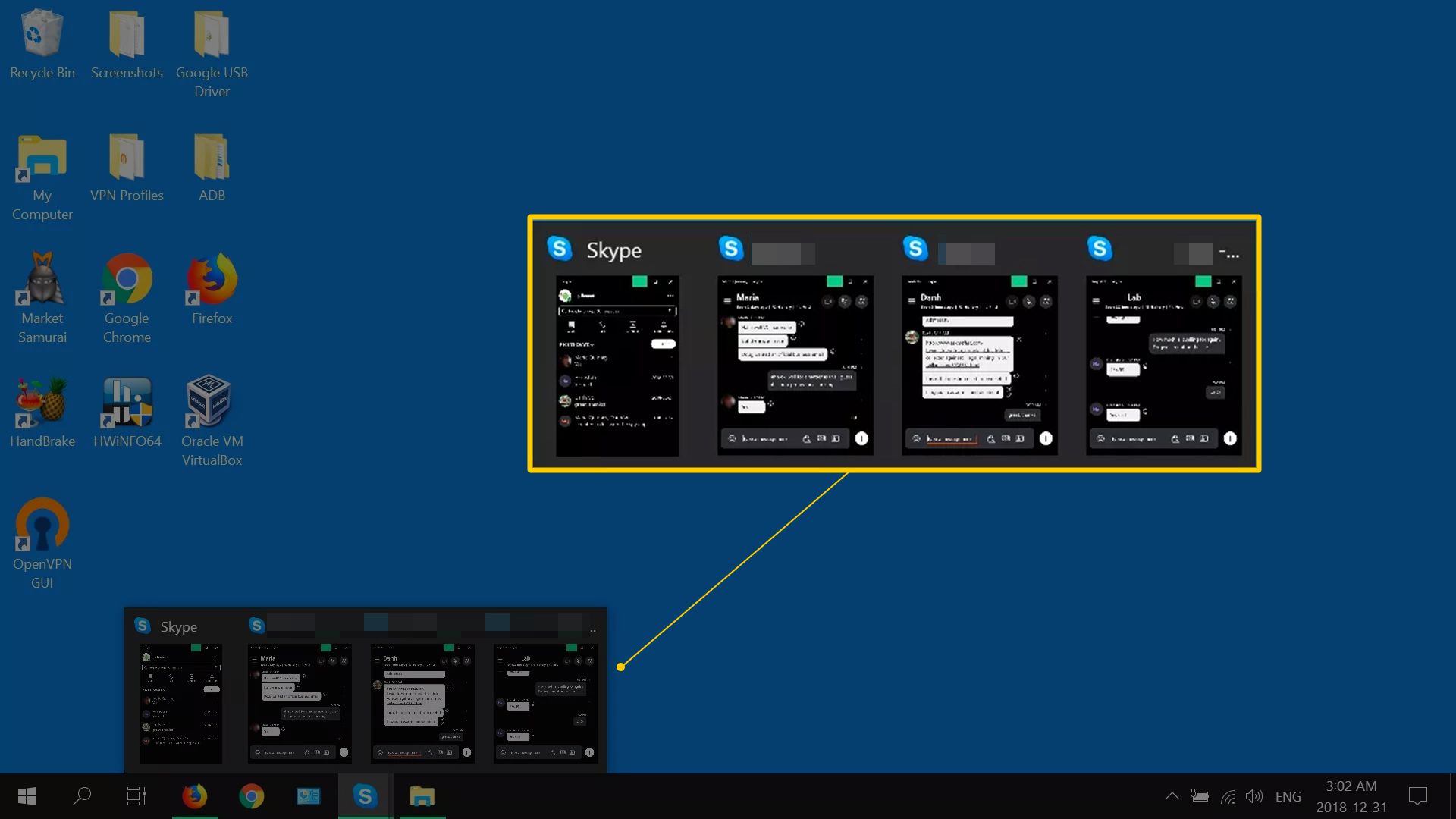Open taskbar search magnifier
The width and height of the screenshot is (1456, 819).
tap(81, 796)
